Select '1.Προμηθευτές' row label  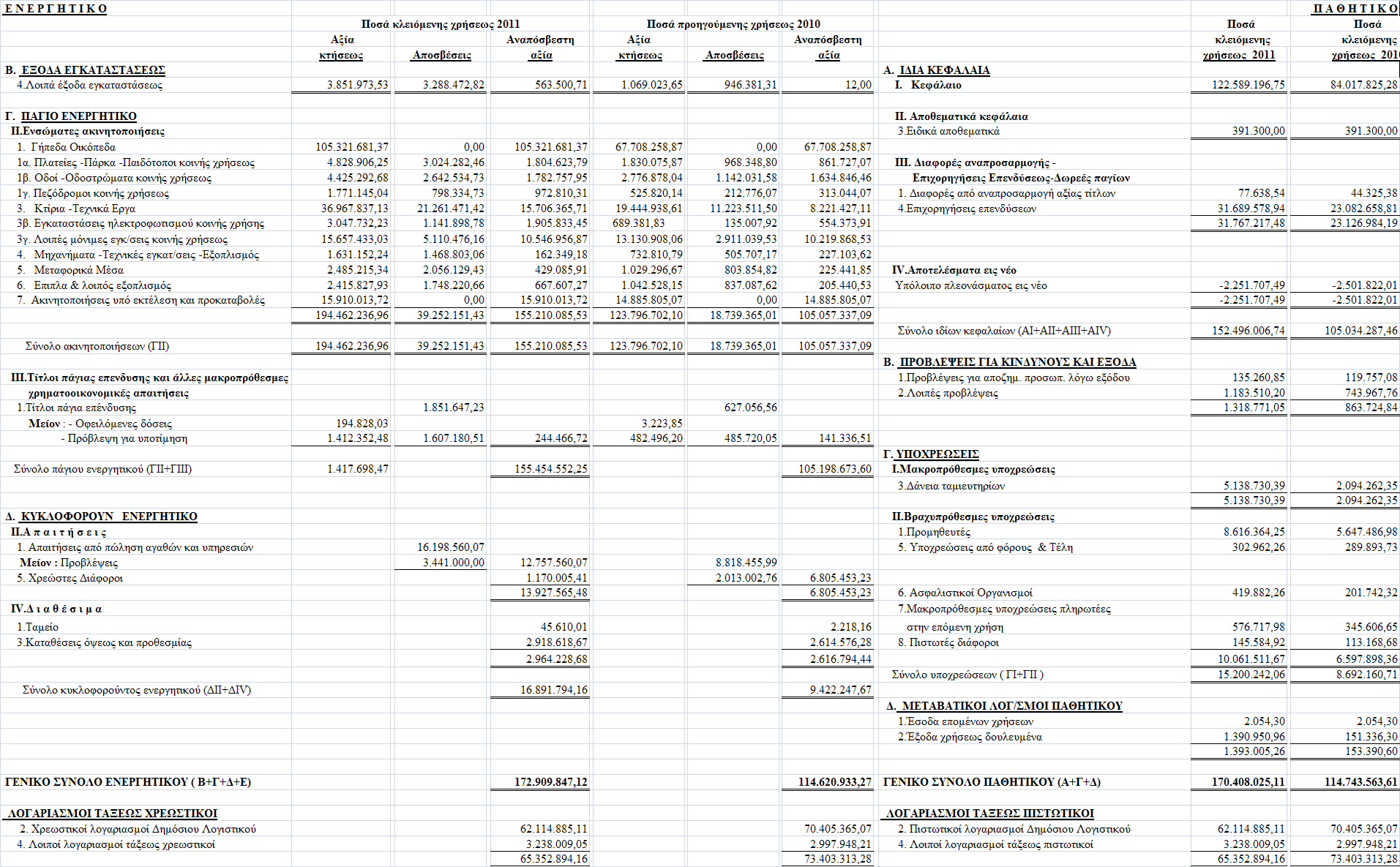[934, 532]
